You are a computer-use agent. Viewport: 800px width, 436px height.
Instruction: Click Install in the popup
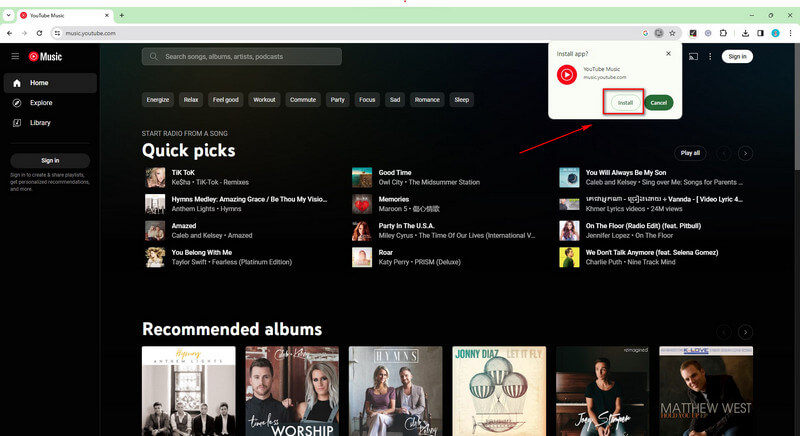(x=625, y=102)
